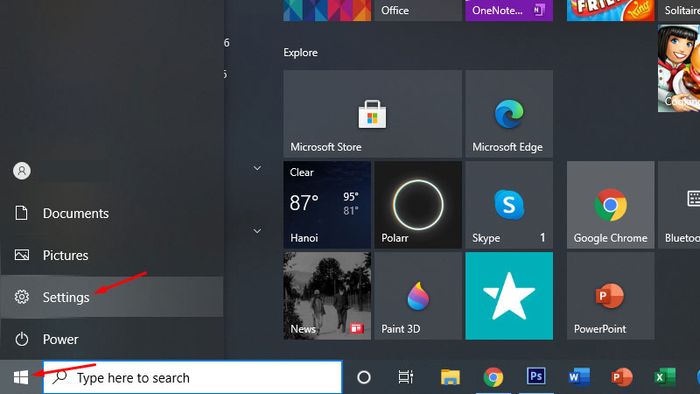Launch Microsoft Edge from the Start tiles
Image resolution: width=700 pixels, height=394 pixels.
coord(509,114)
